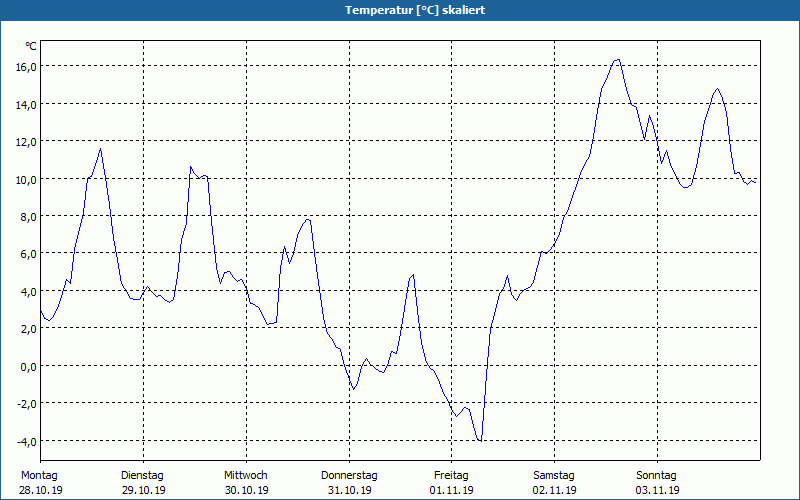Click the Samstag day label
The height and width of the screenshot is (500, 800).
(x=554, y=476)
